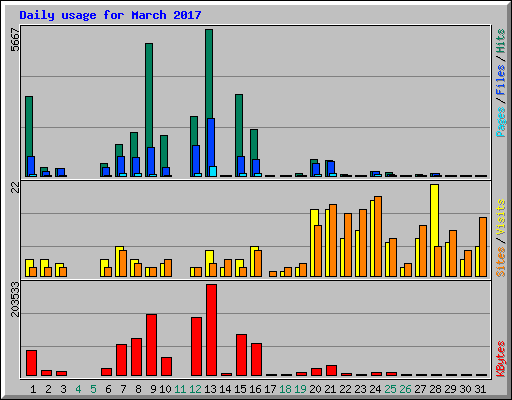This screenshot has height=400, width=512.
Task: Click the cyan Pages bar for day 13
Action: (x=213, y=171)
